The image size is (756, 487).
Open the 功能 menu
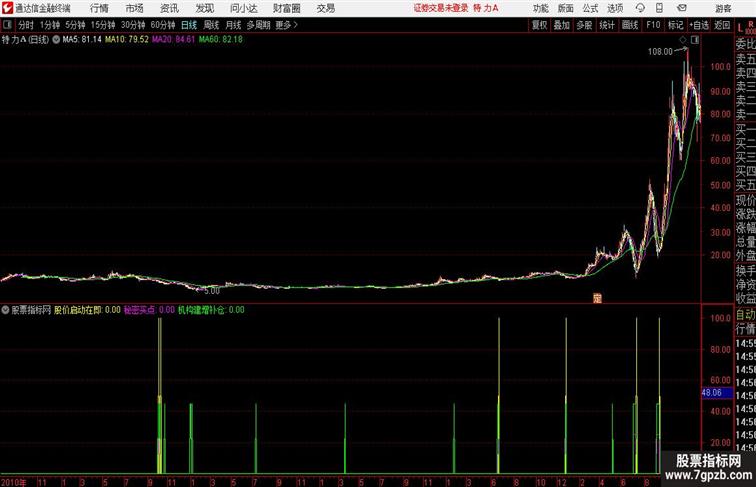(540, 8)
